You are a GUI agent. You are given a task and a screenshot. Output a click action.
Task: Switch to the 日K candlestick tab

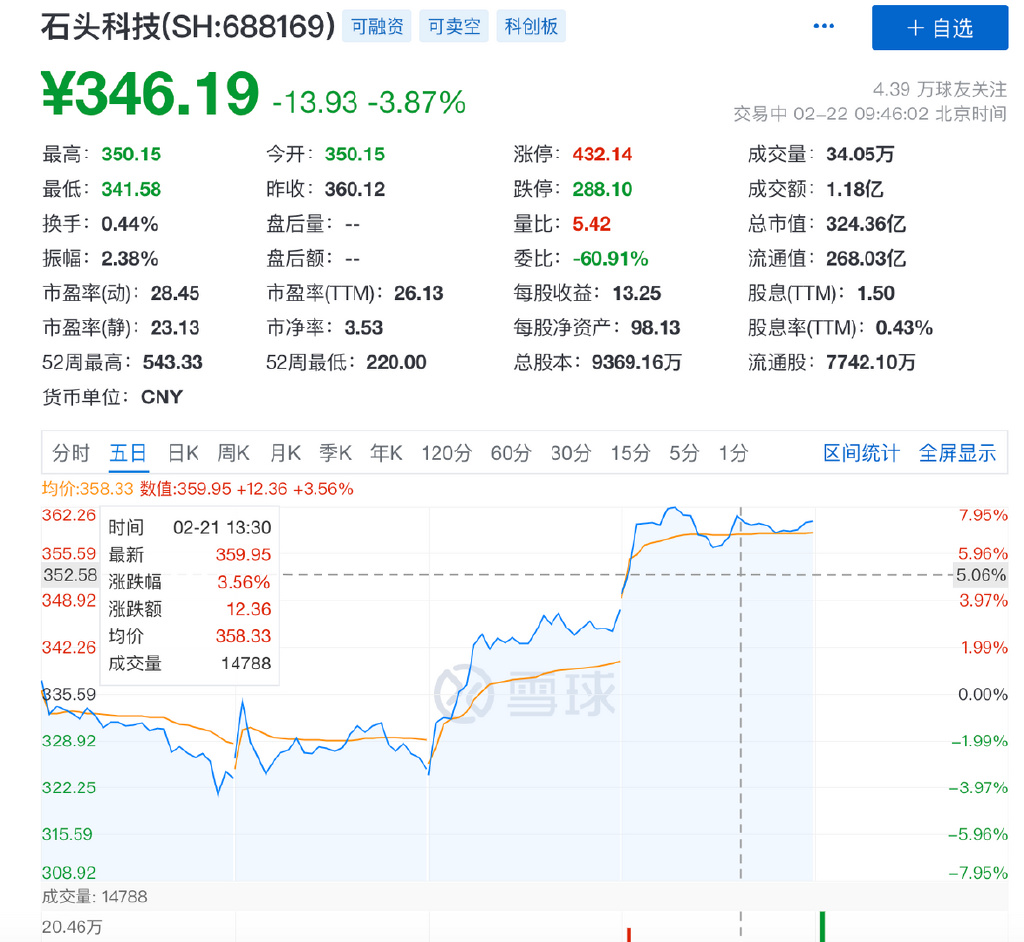click(183, 453)
